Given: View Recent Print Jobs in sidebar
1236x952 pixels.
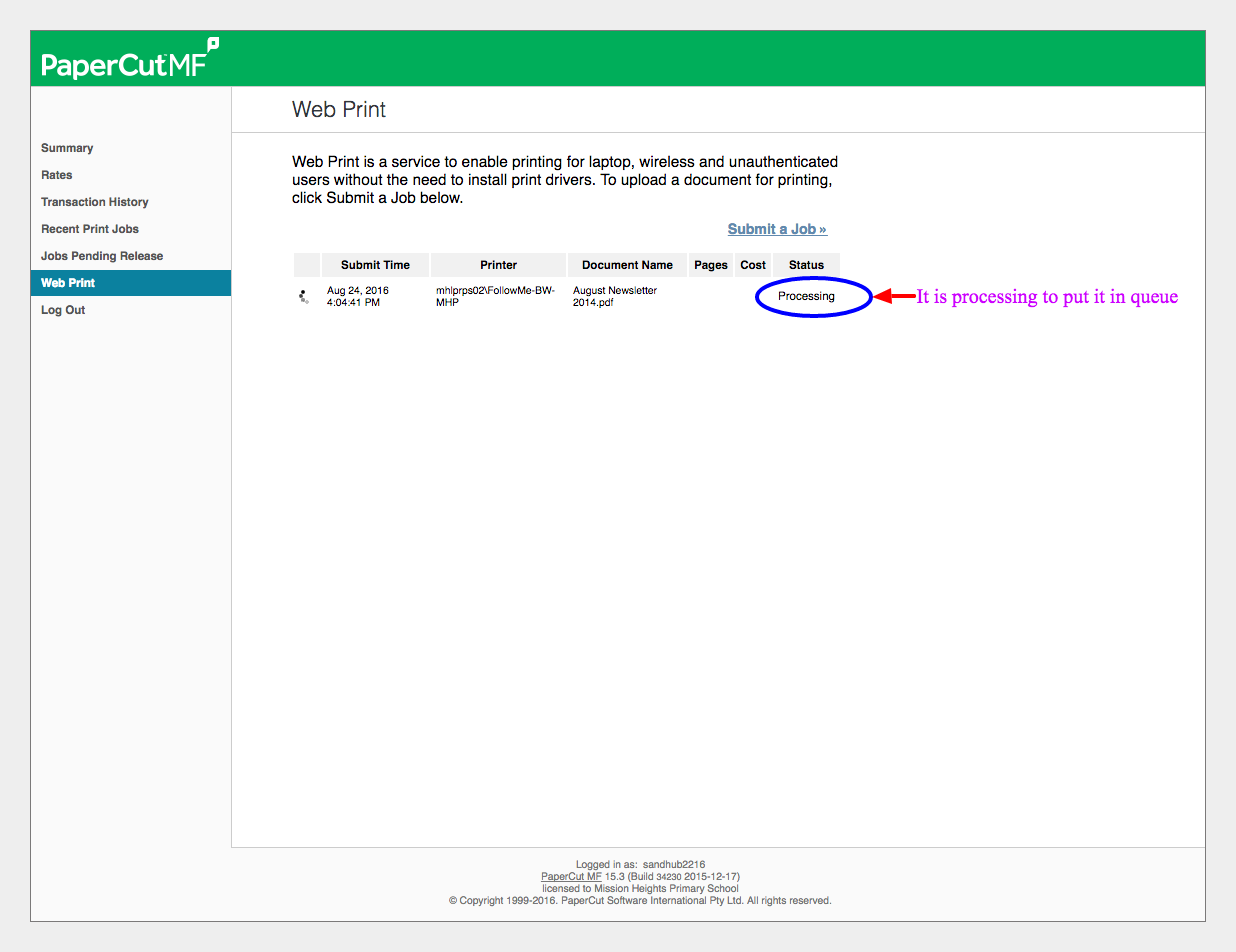Looking at the screenshot, I should tap(90, 229).
